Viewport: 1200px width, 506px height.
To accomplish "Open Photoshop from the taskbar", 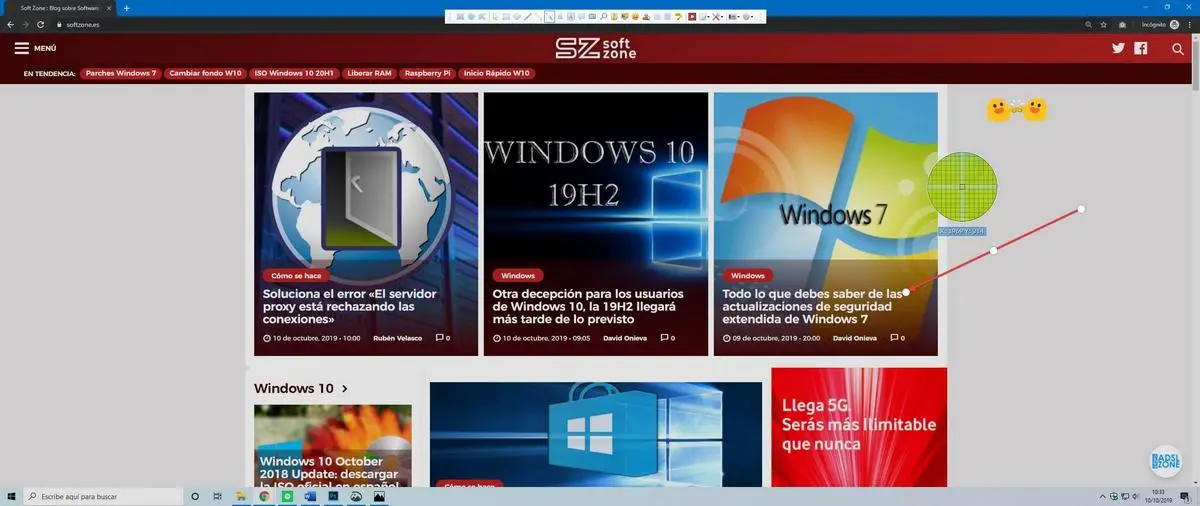I will pyautogui.click(x=333, y=496).
